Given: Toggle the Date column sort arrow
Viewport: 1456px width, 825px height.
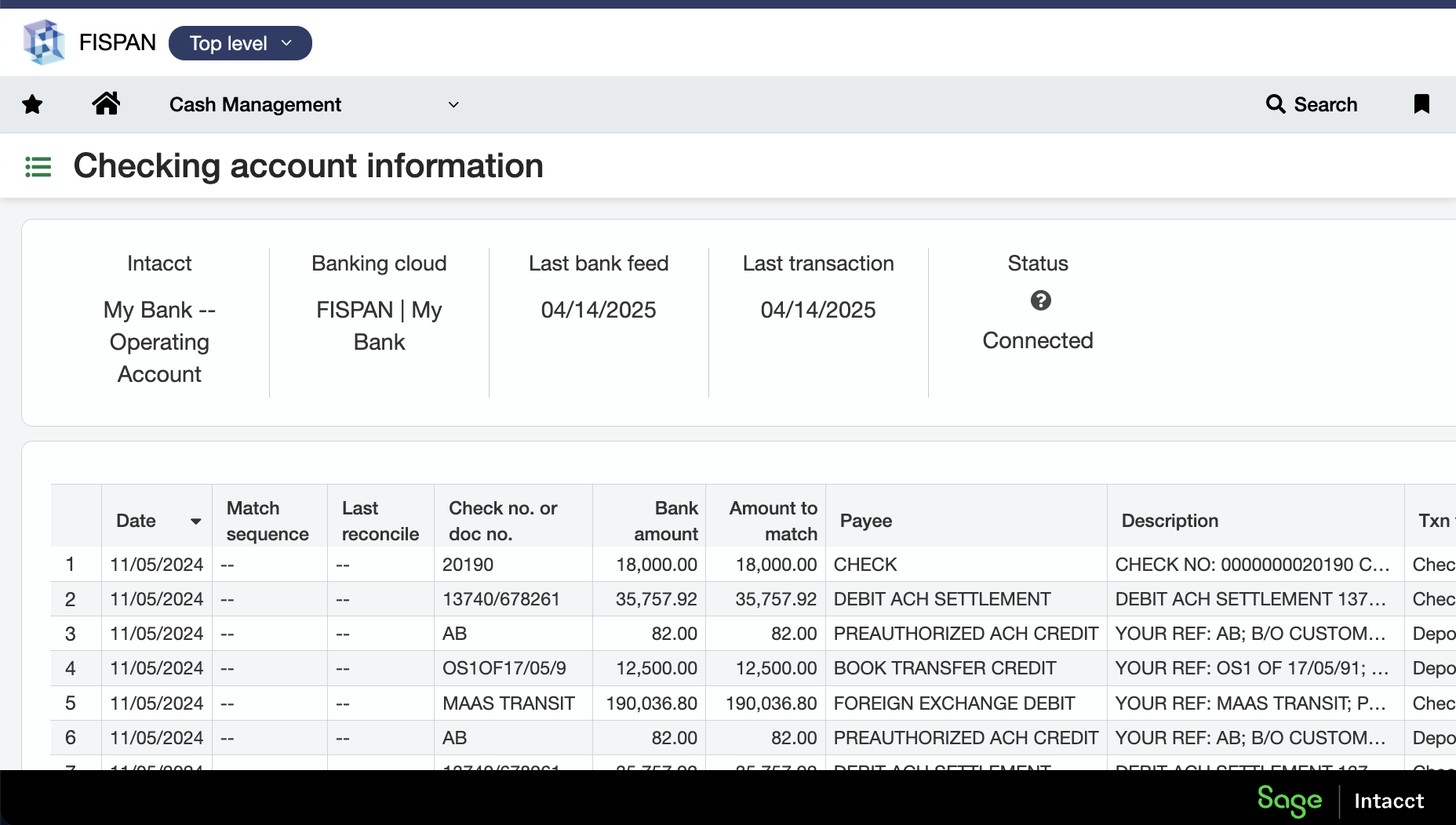Looking at the screenshot, I should point(195,522).
